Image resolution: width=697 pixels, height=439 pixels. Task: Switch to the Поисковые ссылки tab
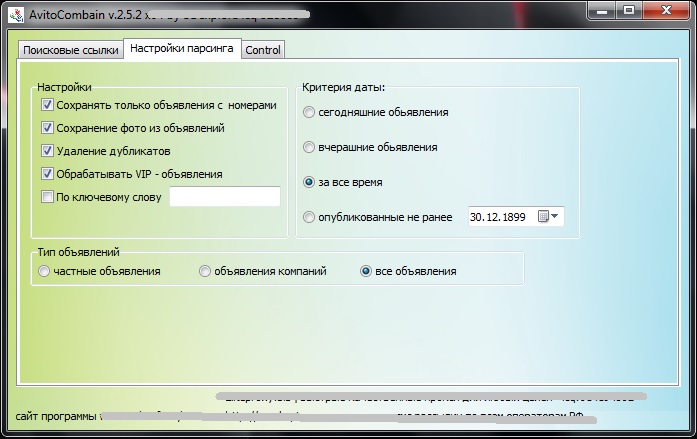click(70, 50)
